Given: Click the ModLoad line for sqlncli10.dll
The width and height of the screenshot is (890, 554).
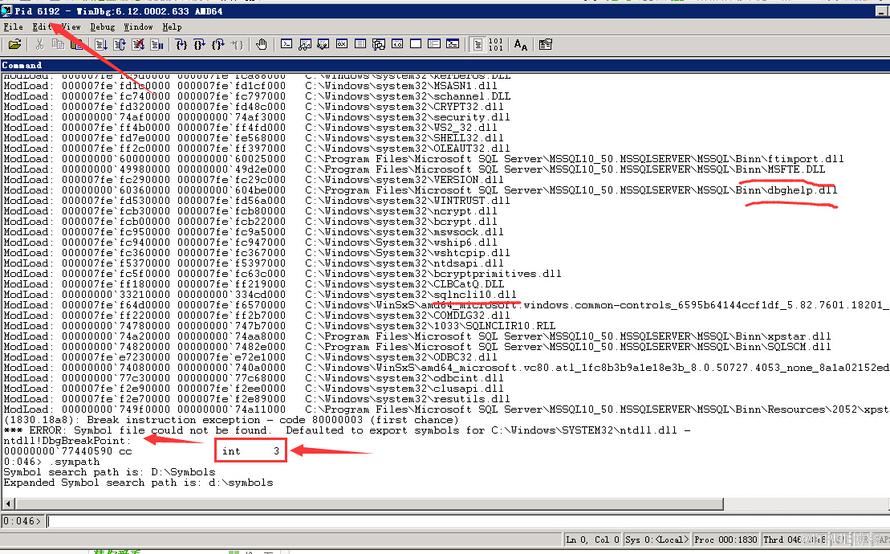Looking at the screenshot, I should (260, 295).
